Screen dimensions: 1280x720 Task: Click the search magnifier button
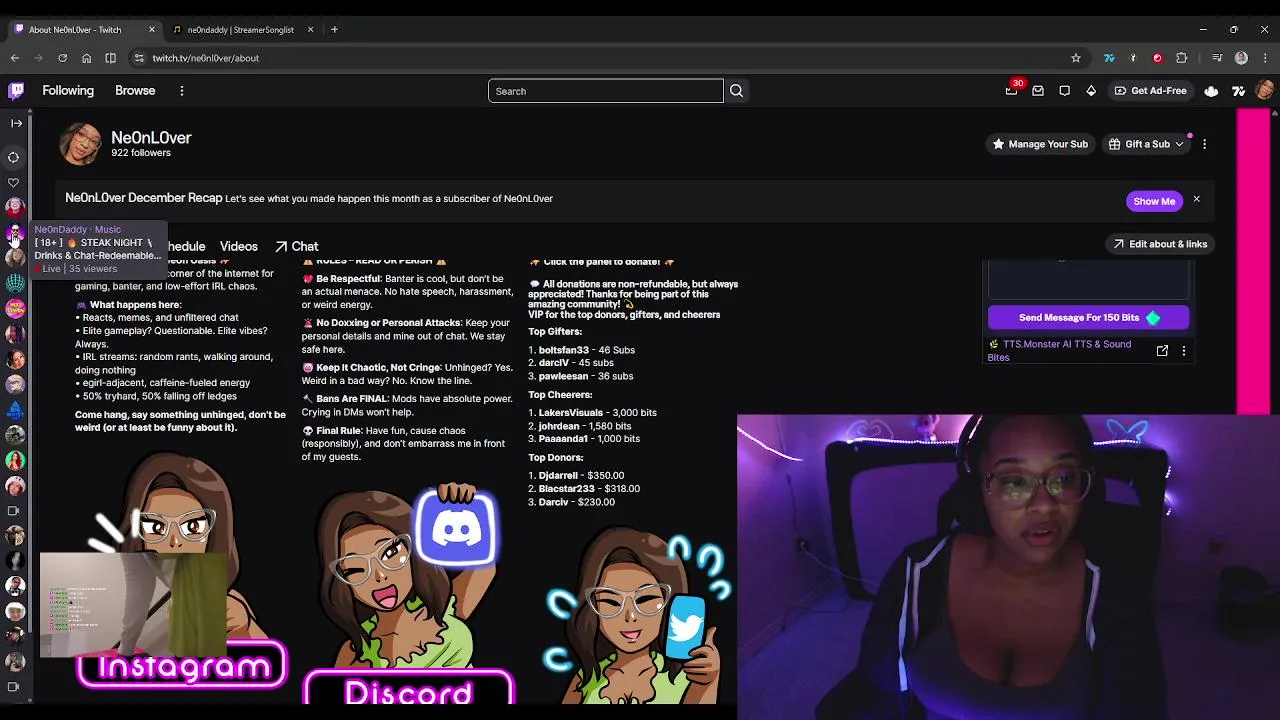(736, 91)
